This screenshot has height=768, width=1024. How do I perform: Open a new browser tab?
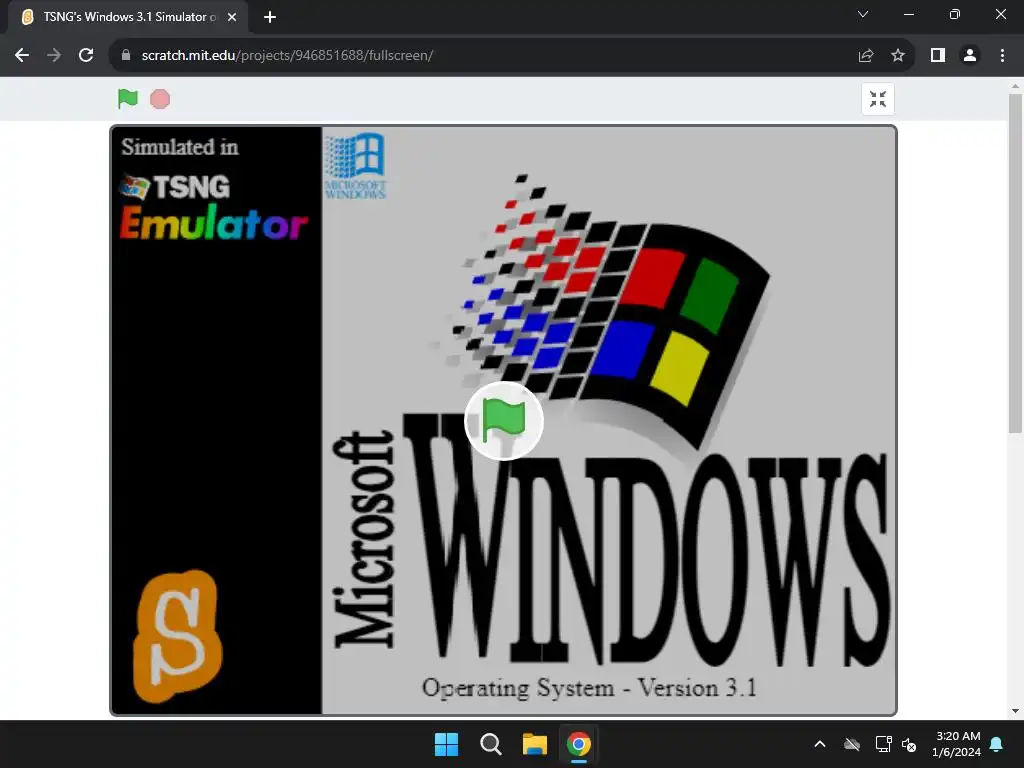(x=270, y=17)
